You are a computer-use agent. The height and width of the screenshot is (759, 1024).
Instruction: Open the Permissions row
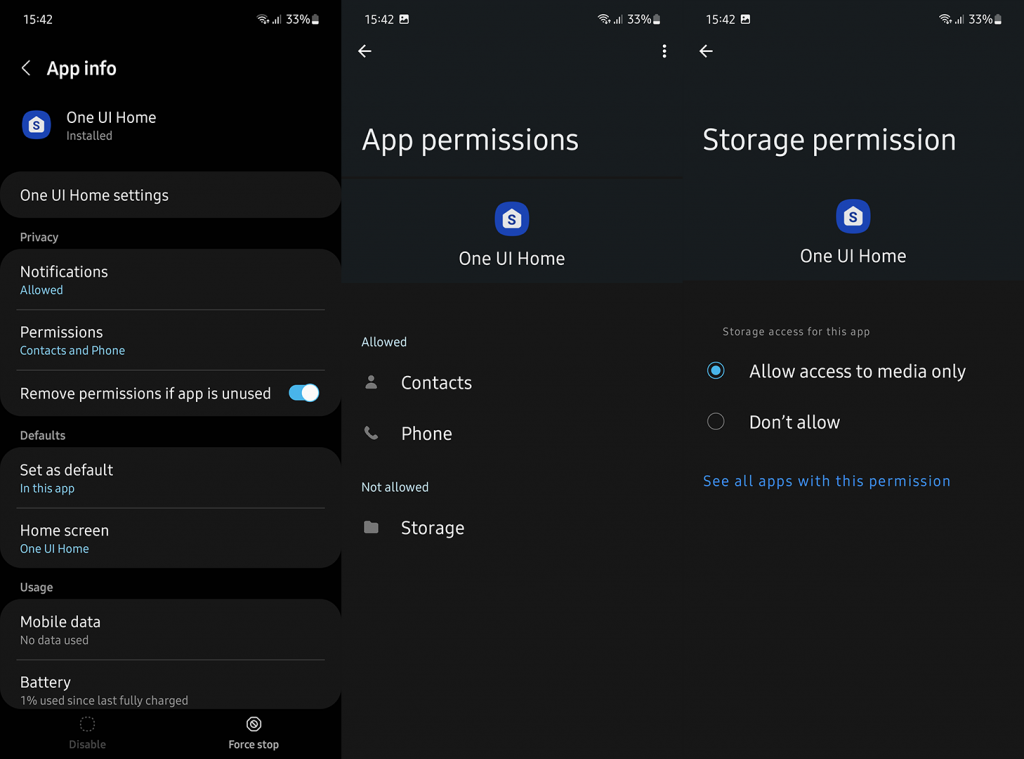click(170, 340)
